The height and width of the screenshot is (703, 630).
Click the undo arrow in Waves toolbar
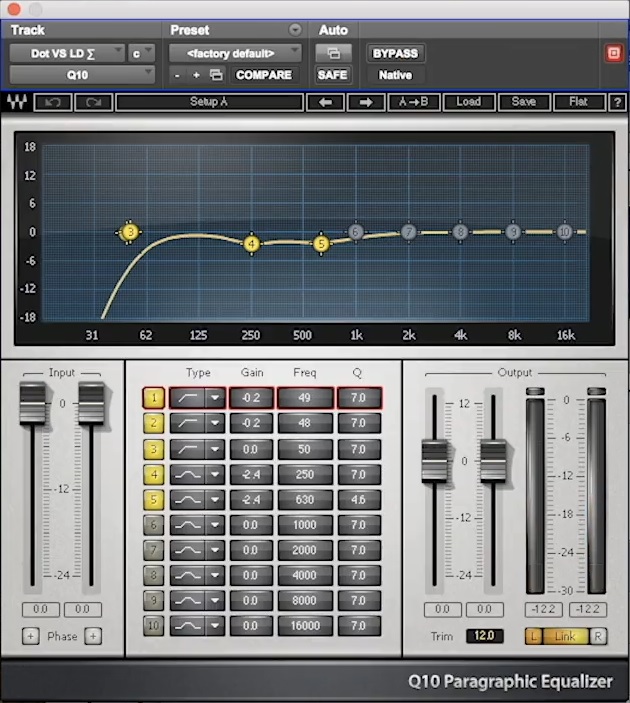pyautogui.click(x=53, y=102)
